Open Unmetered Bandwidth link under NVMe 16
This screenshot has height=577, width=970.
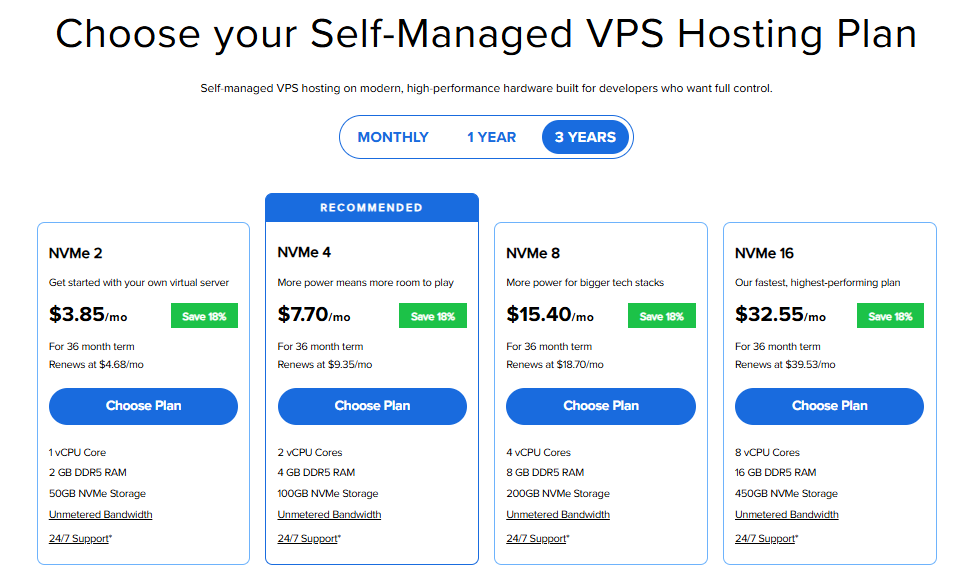coord(786,514)
